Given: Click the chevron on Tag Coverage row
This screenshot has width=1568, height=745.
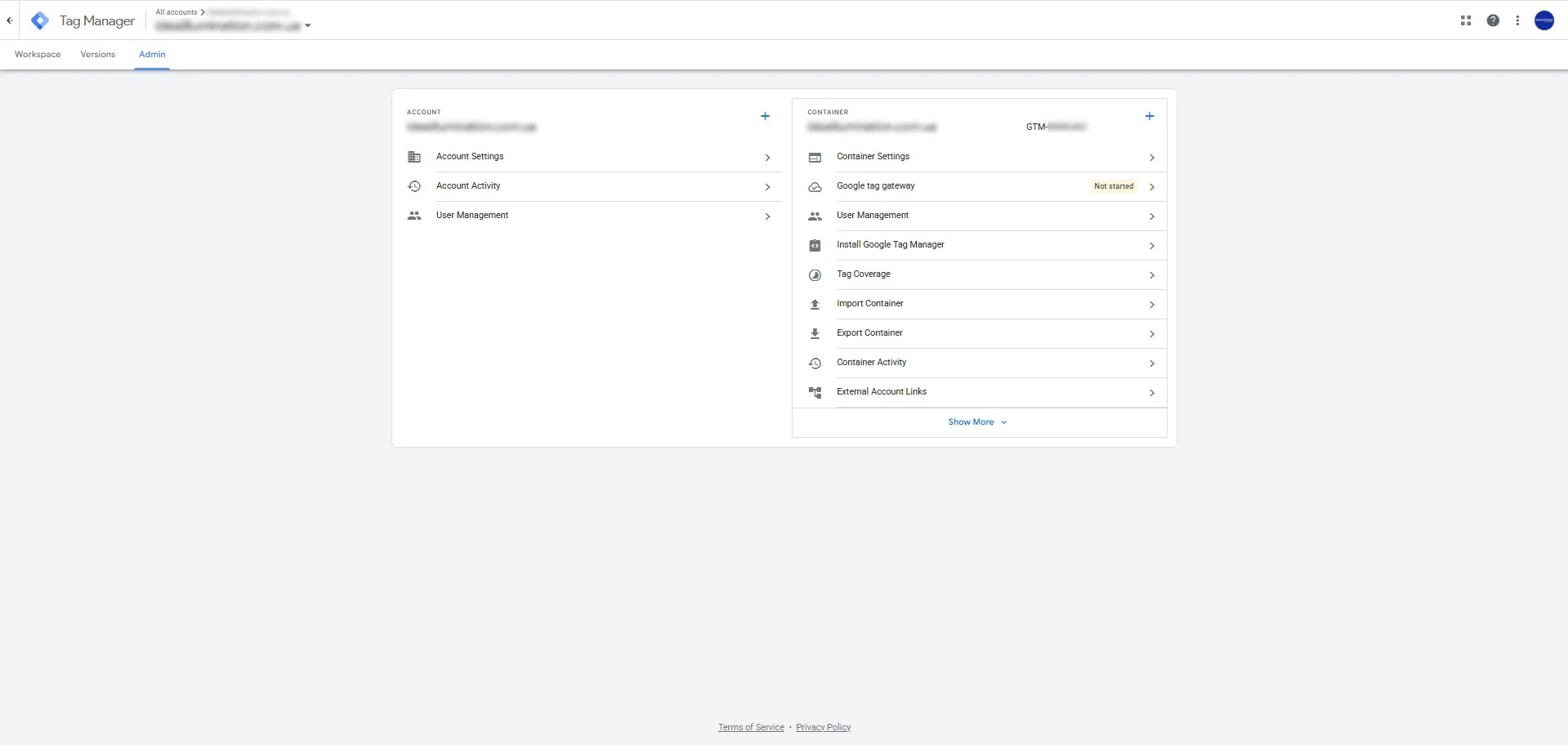Looking at the screenshot, I should tap(1151, 275).
